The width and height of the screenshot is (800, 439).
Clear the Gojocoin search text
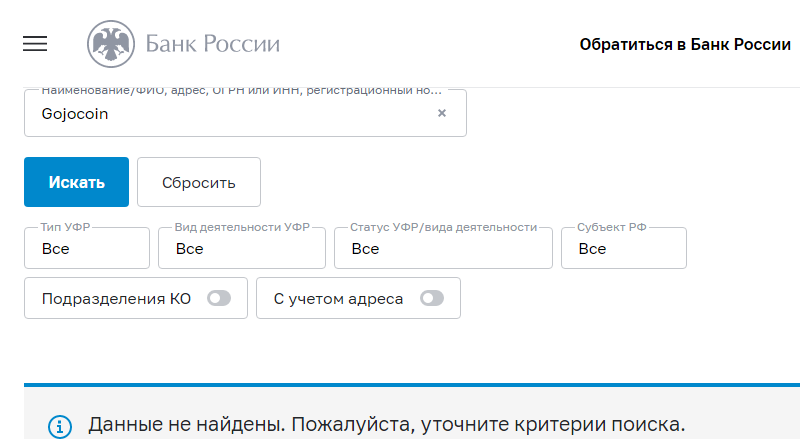click(442, 113)
